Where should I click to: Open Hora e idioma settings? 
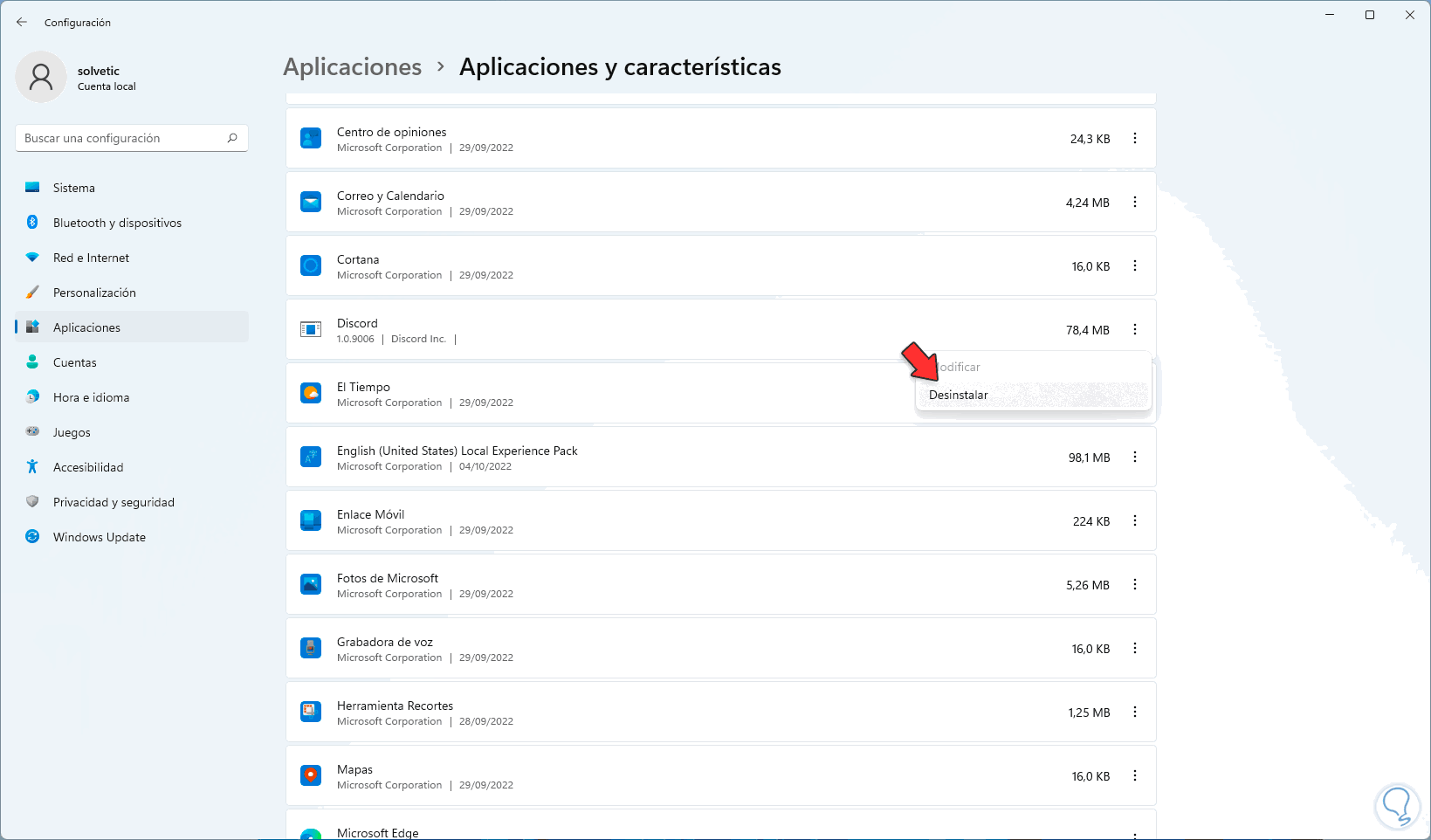(x=132, y=397)
